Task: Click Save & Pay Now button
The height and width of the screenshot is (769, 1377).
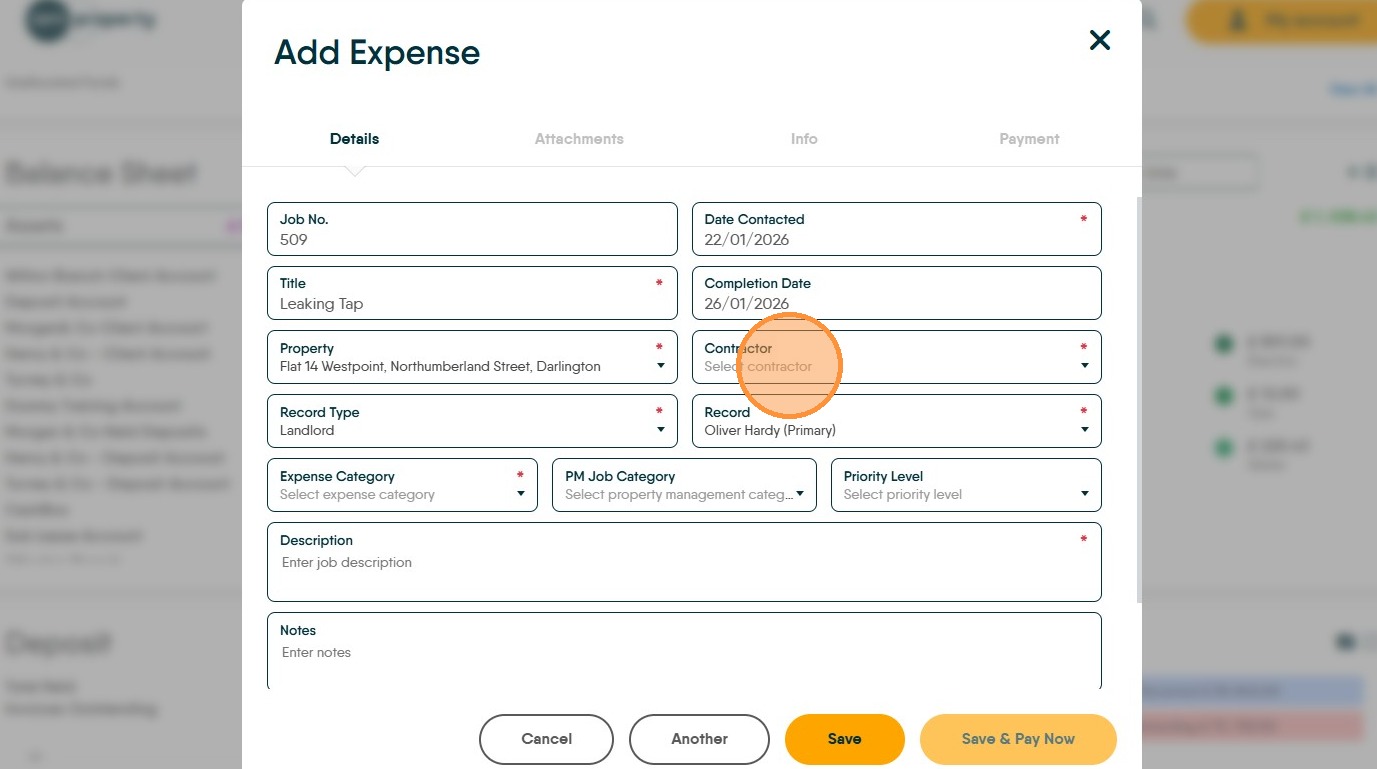Action: (1017, 739)
